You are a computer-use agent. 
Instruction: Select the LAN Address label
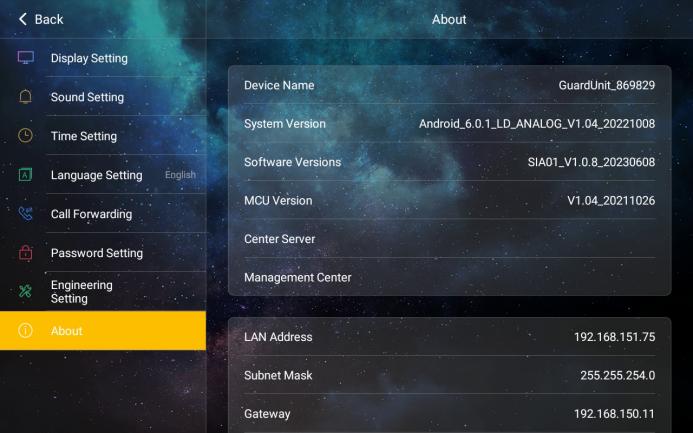coord(278,337)
